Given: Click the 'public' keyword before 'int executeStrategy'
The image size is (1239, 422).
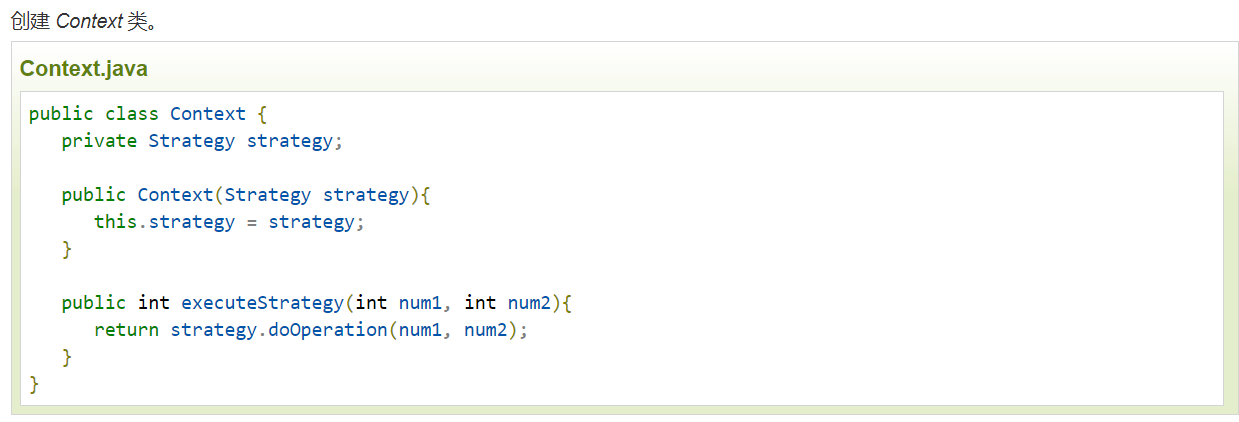Looking at the screenshot, I should pyautogui.click(x=94, y=303).
